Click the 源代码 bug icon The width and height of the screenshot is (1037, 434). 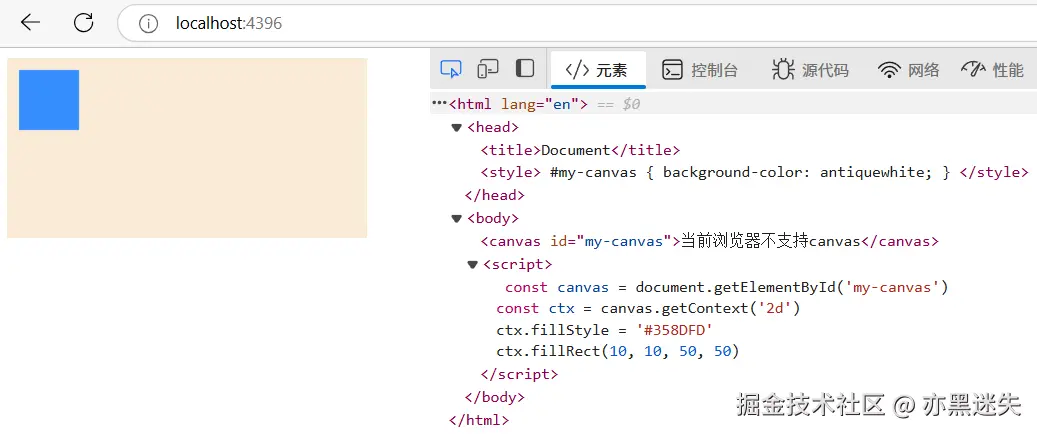coord(783,69)
